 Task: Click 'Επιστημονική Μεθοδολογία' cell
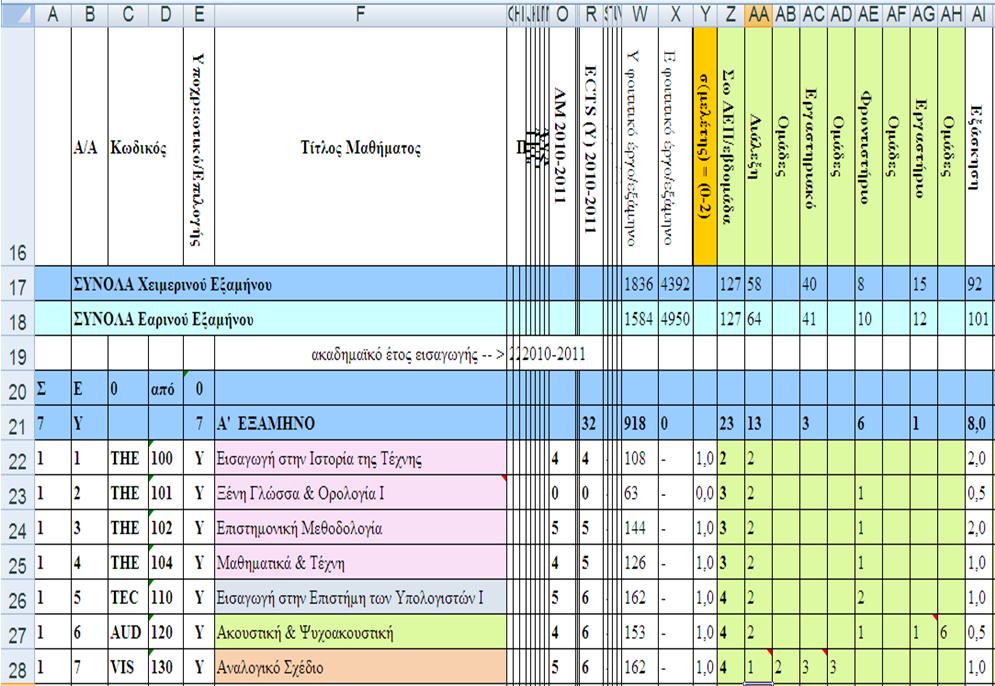pyautogui.click(x=360, y=527)
